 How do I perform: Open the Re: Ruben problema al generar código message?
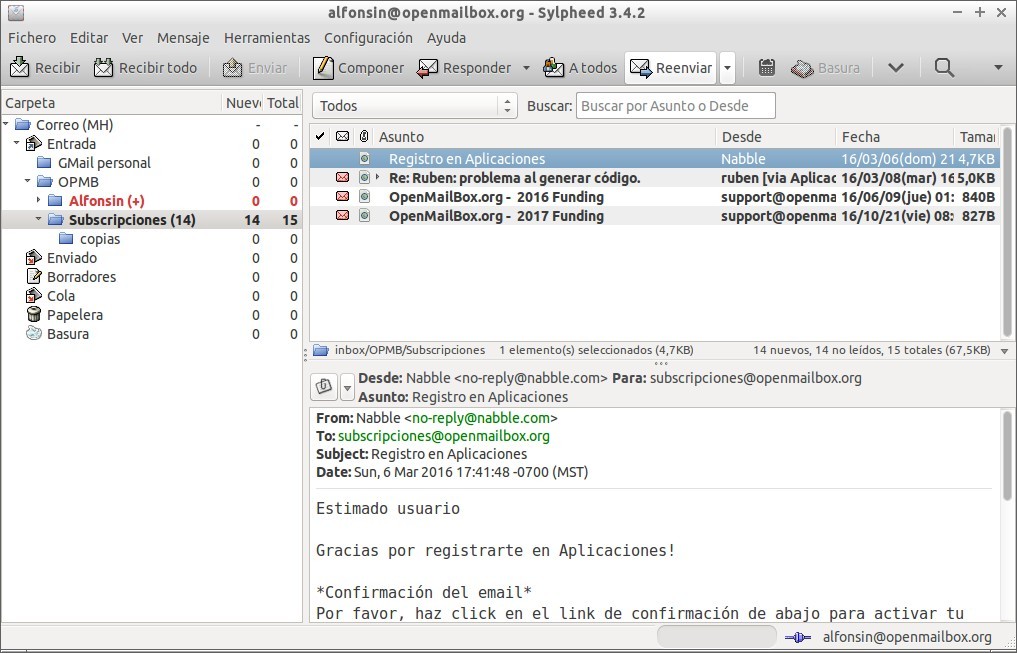coord(654,178)
